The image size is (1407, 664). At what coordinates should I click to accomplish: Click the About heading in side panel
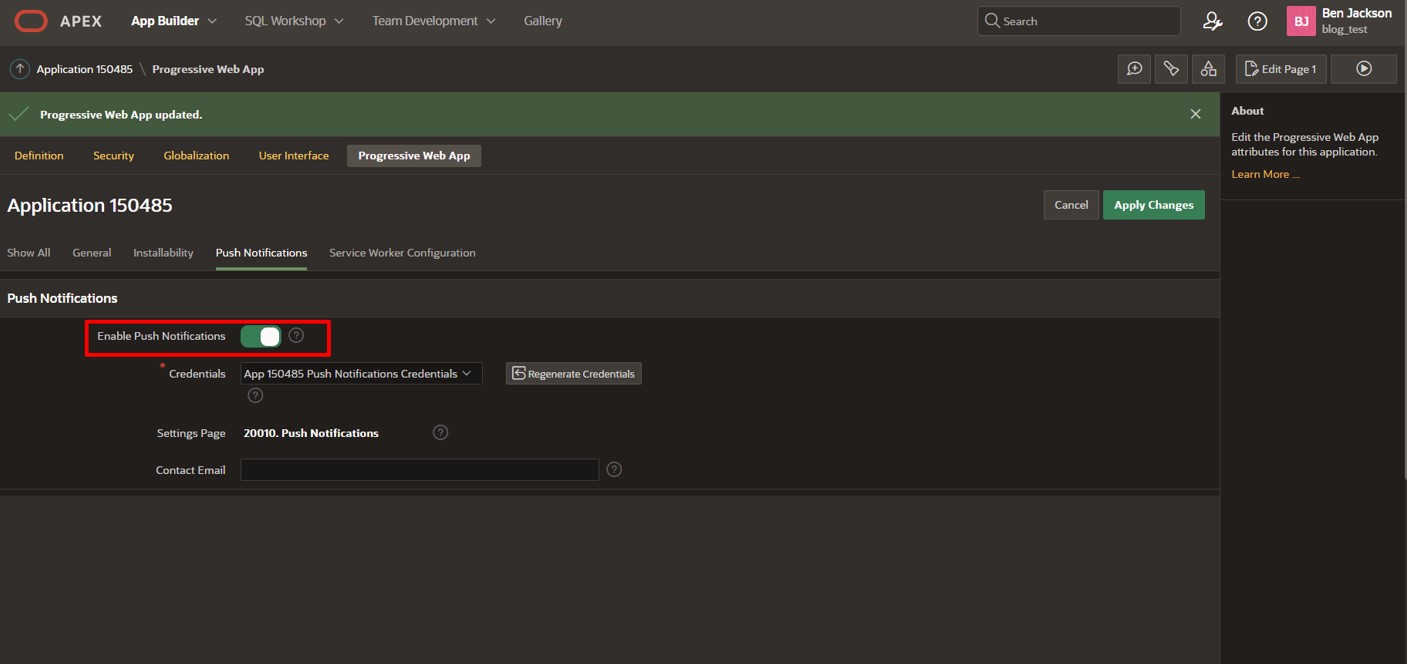point(1248,111)
